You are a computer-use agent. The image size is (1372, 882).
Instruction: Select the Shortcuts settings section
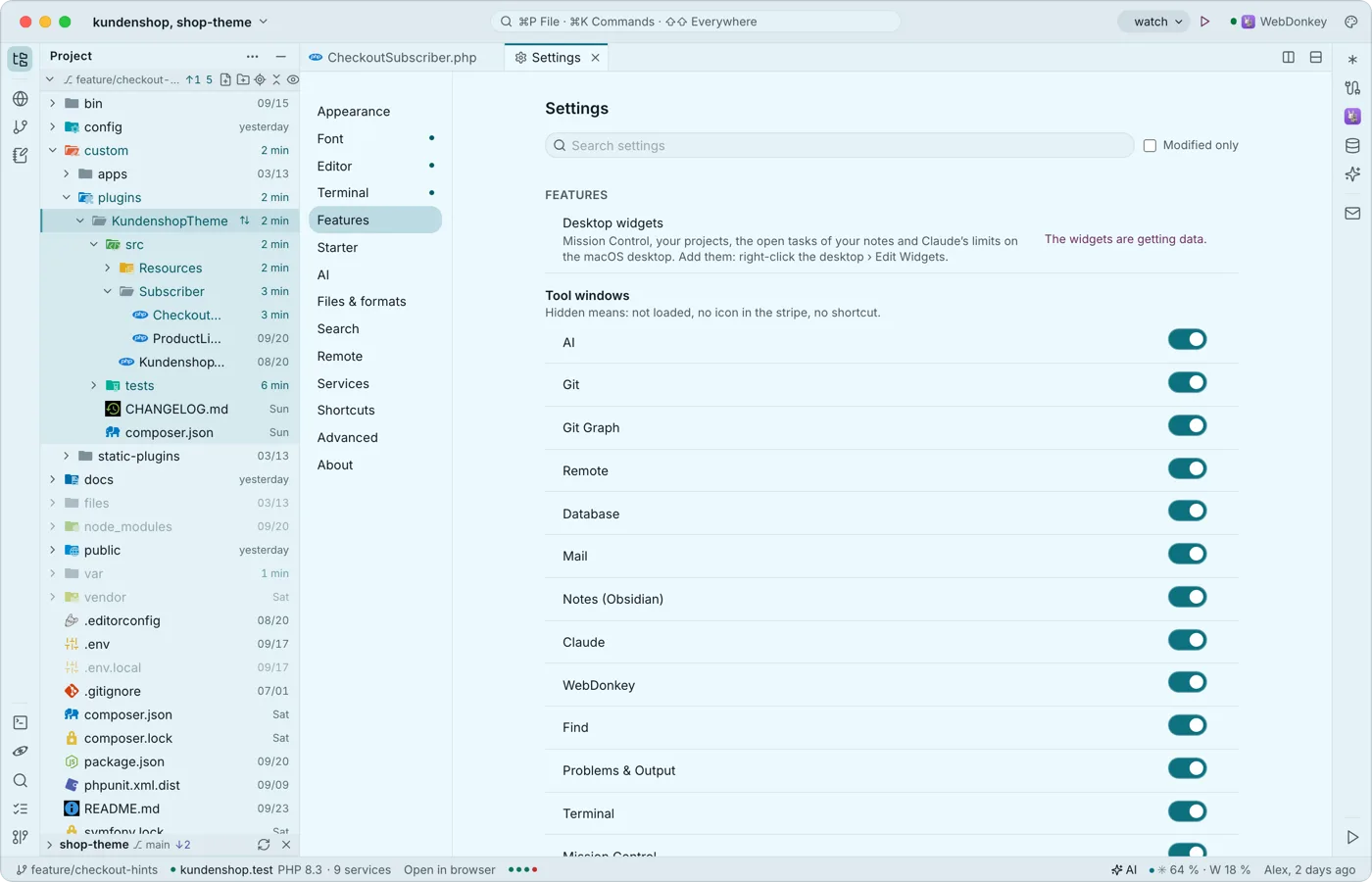click(x=375, y=411)
